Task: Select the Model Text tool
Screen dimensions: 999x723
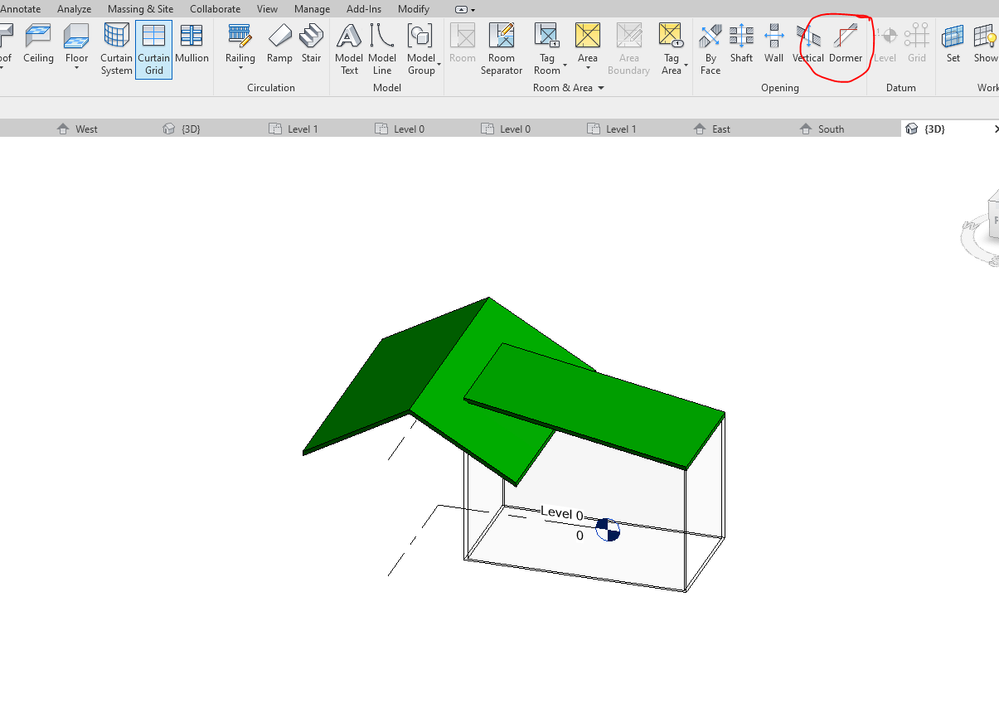Action: pos(349,50)
